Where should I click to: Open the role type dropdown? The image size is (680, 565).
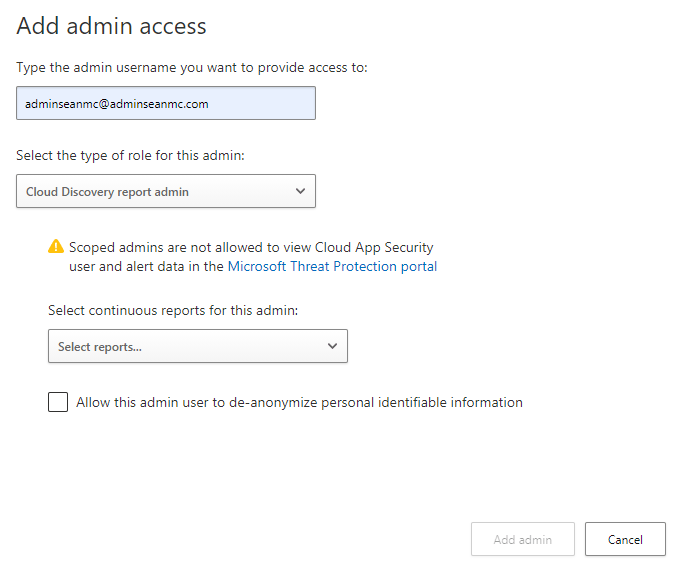pyautogui.click(x=165, y=191)
